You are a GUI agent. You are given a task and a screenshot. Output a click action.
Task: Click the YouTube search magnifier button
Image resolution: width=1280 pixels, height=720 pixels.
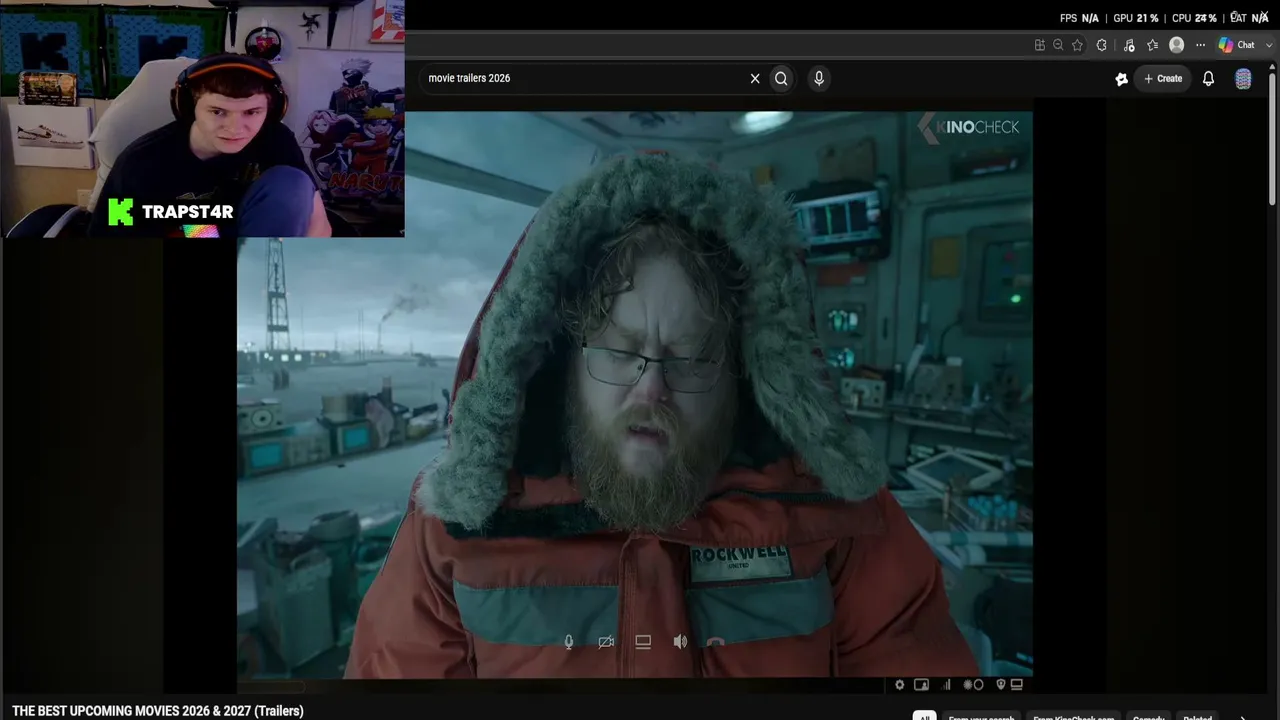(x=781, y=78)
